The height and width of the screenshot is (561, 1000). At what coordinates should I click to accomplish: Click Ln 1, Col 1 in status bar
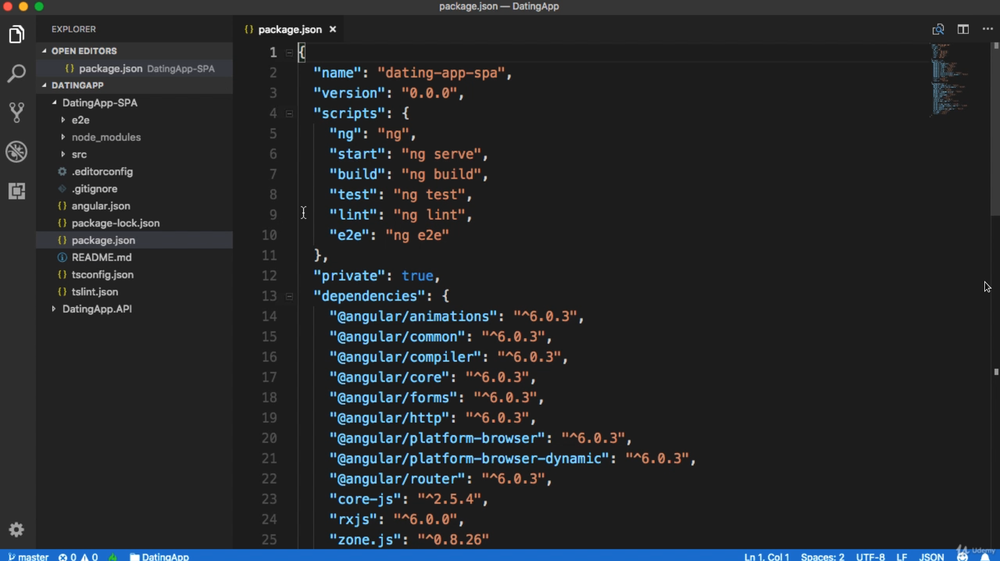coord(767,557)
